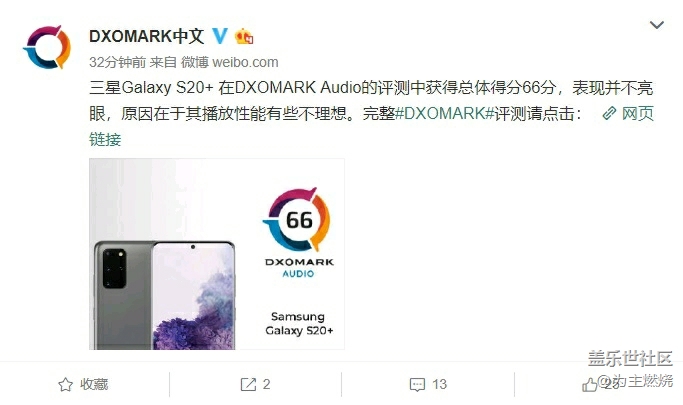Open the repost count of 2

pos(266,384)
